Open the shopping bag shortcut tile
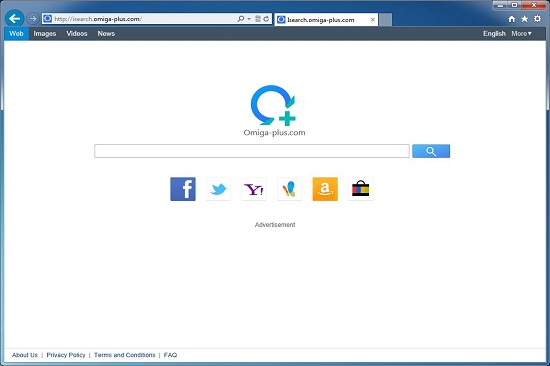 (361, 189)
